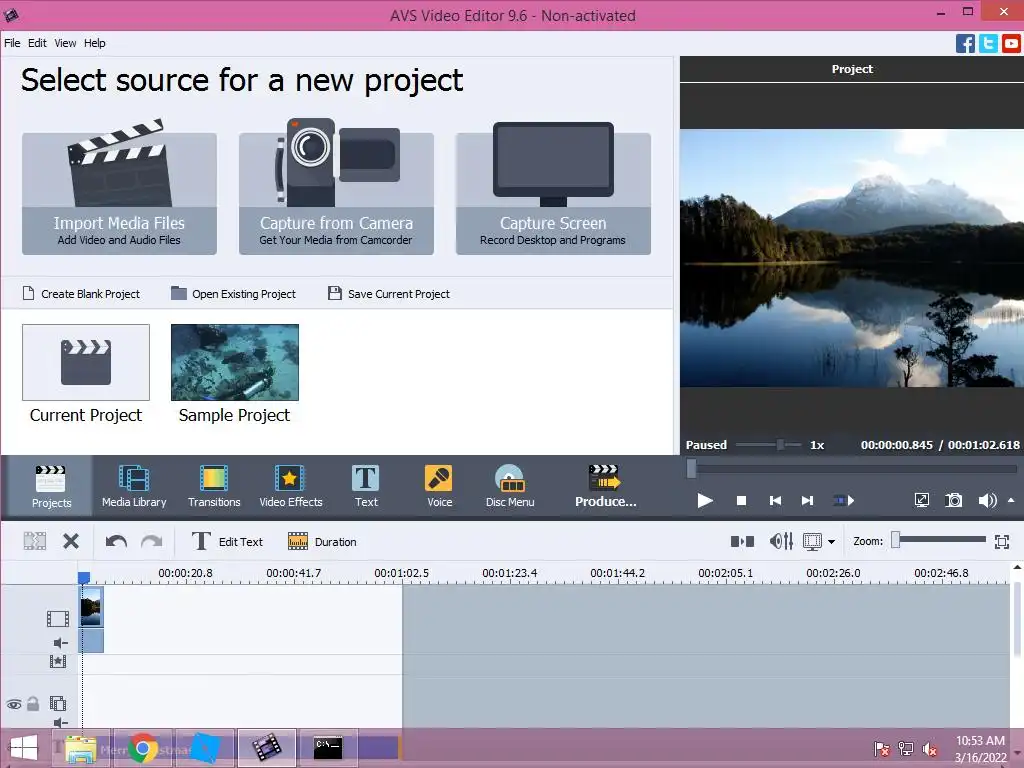Screen dimensions: 1024x768
Task: Click the preview seek bar
Action: (x=852, y=468)
